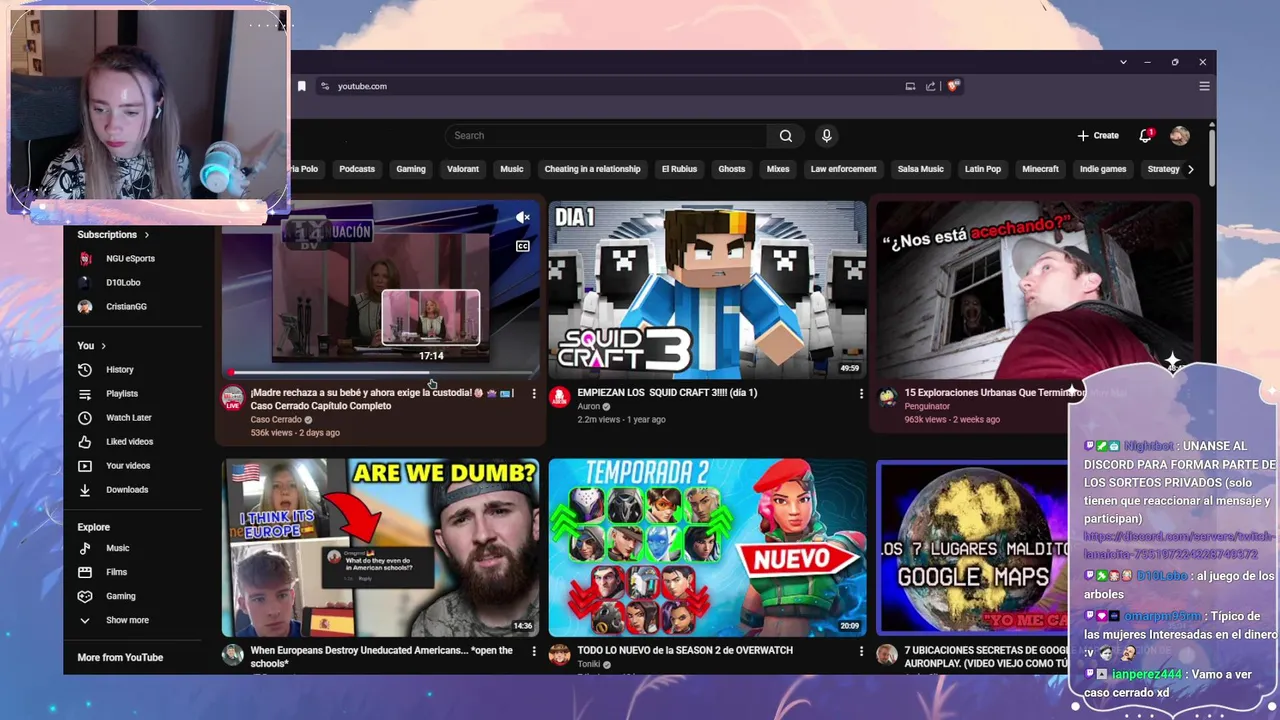Open browser bookmark icon beside address

coord(301,86)
